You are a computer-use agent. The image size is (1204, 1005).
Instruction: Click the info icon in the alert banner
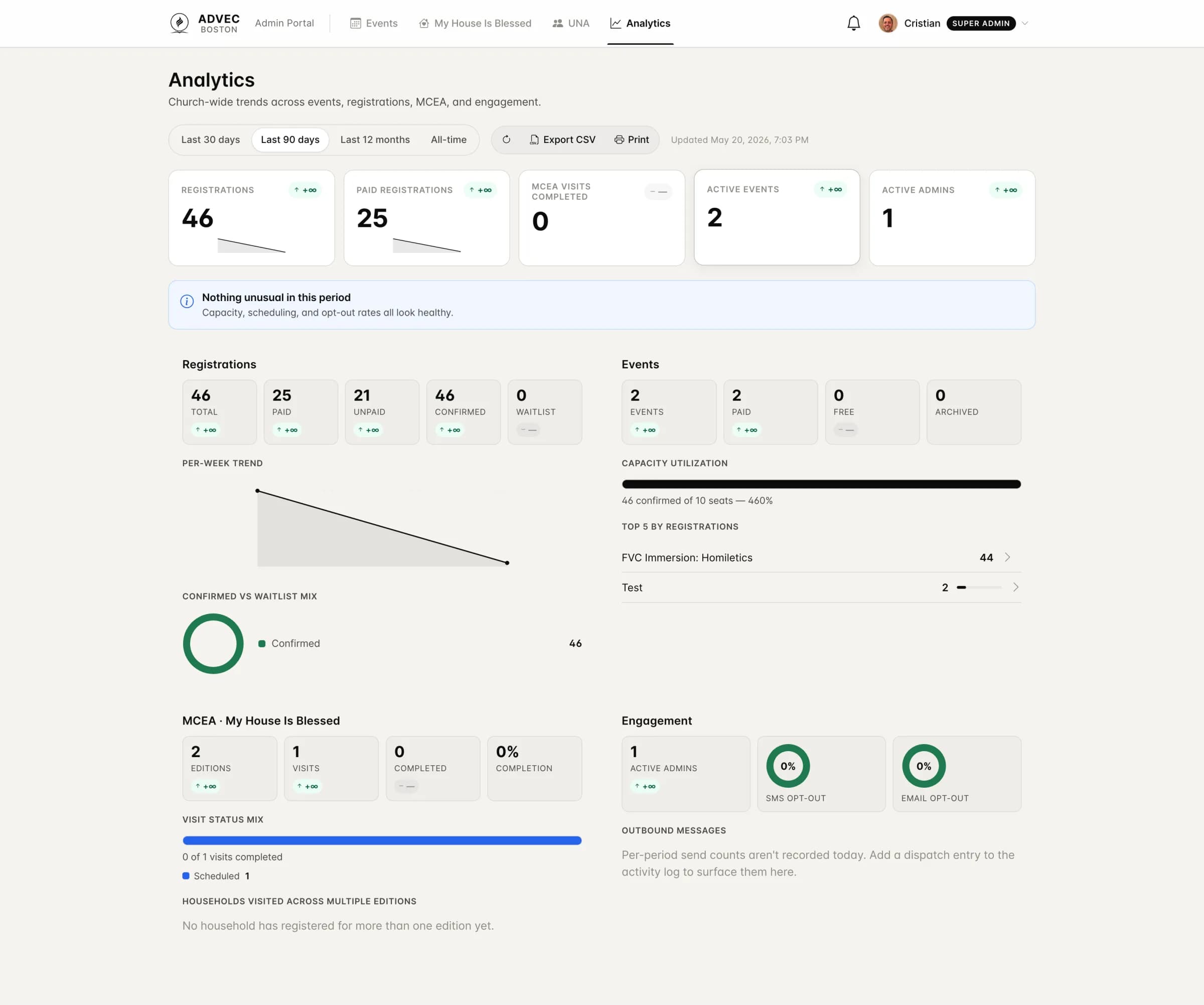[x=187, y=302]
